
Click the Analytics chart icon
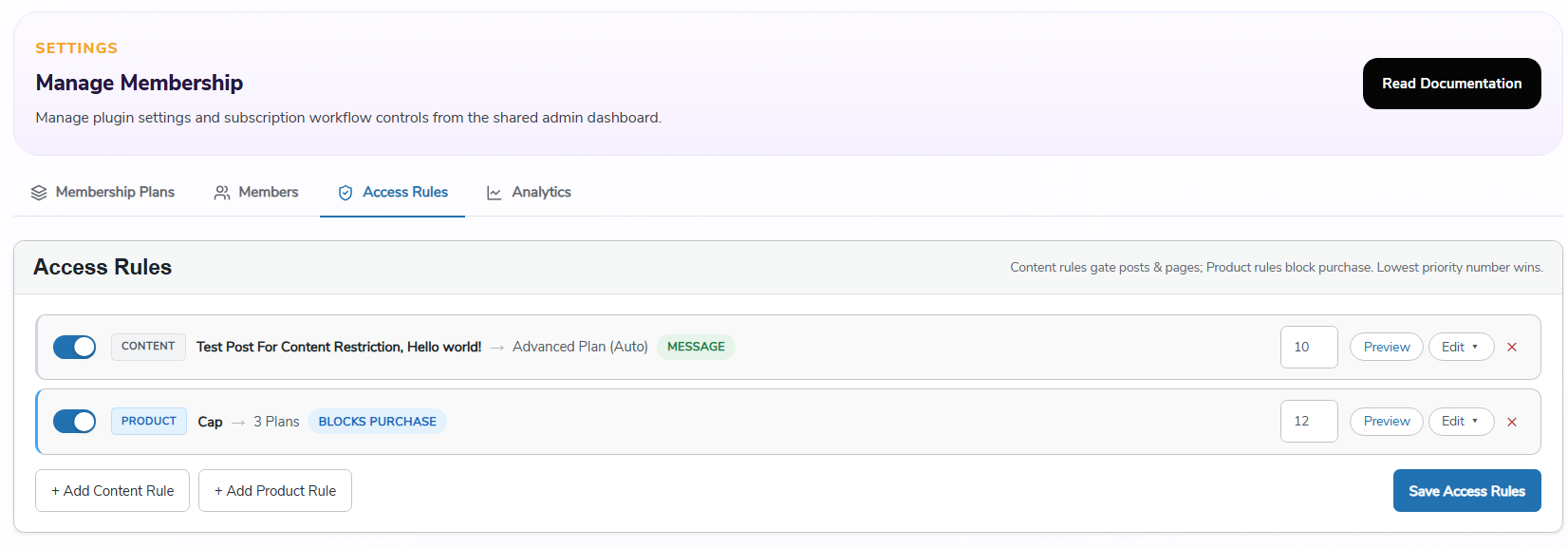[495, 193]
